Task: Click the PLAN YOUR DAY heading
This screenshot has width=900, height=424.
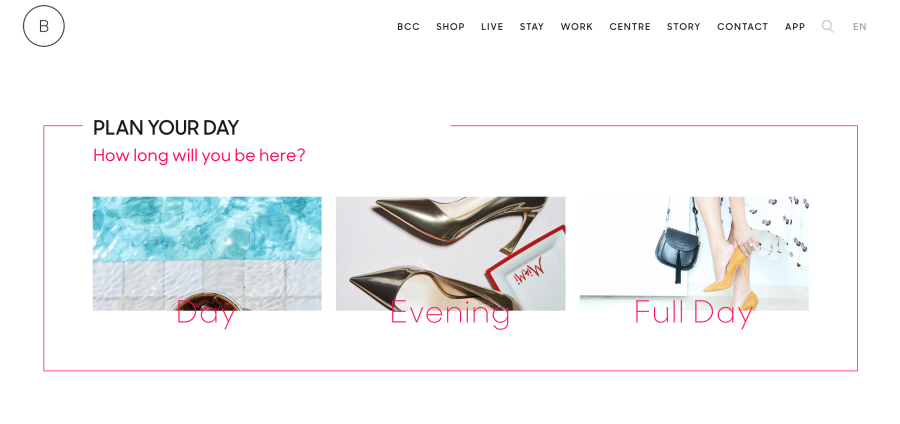Action: point(166,127)
